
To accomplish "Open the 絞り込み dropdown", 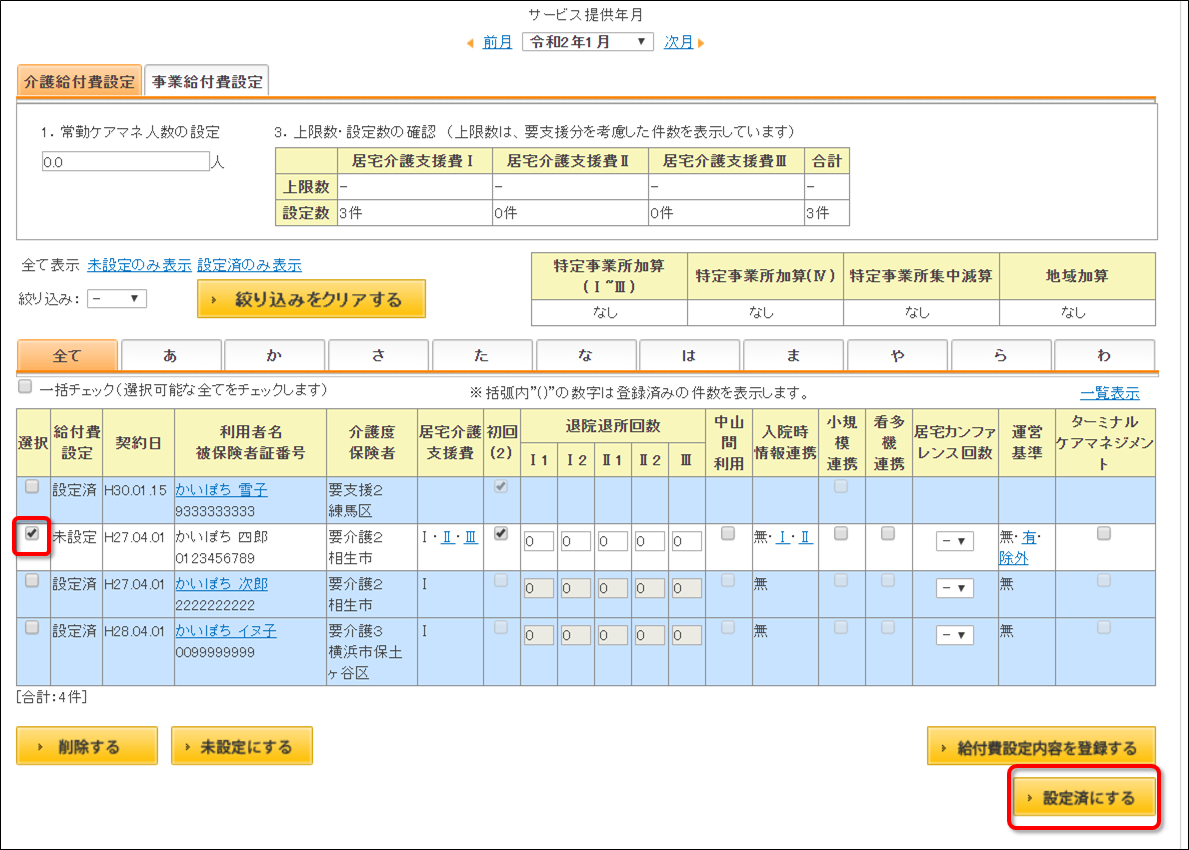I will 117,299.
